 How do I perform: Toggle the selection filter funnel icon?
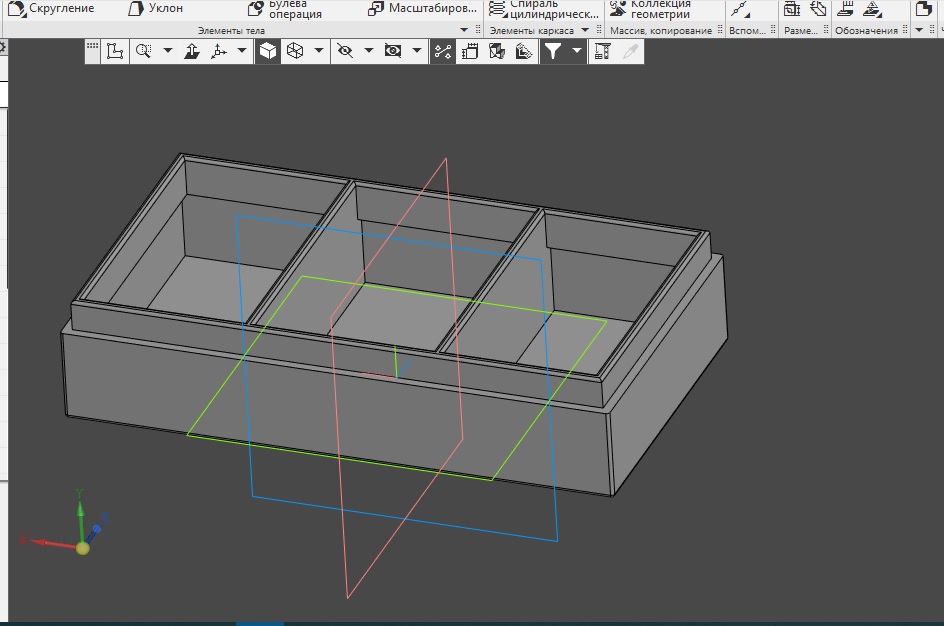[552, 51]
